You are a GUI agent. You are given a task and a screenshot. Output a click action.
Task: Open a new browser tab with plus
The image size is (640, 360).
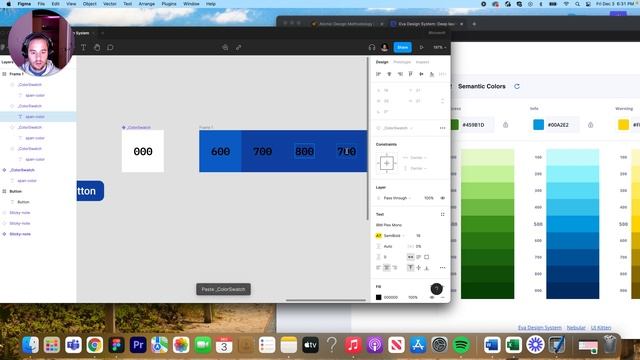click(x=474, y=24)
